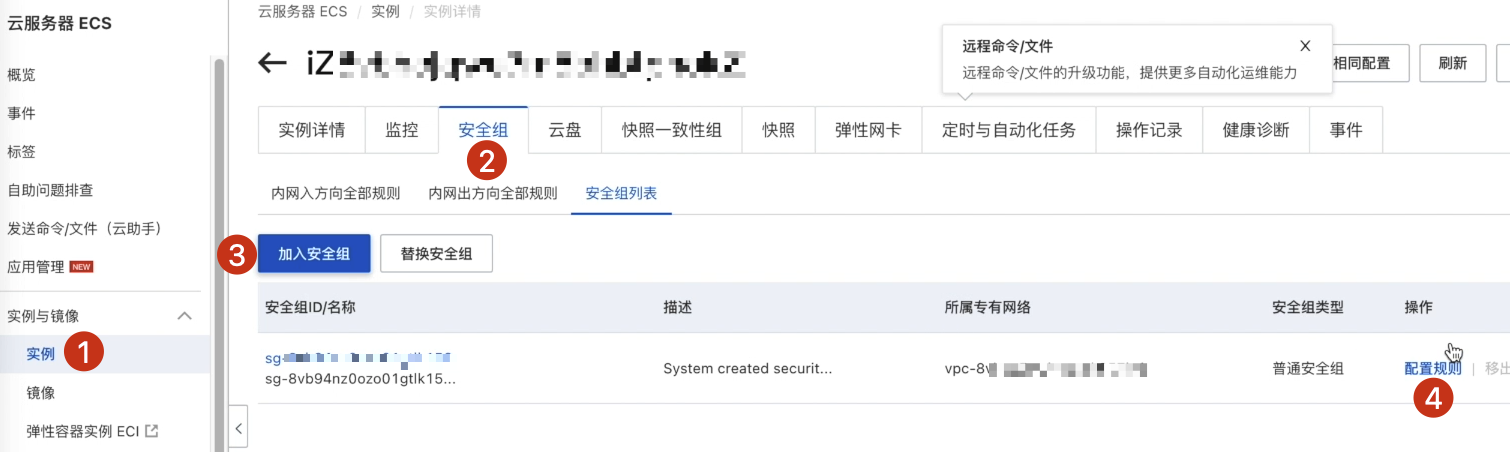This screenshot has width=1510, height=452.
Task: Open 概览 in the sidebar
Action: click(x=22, y=75)
